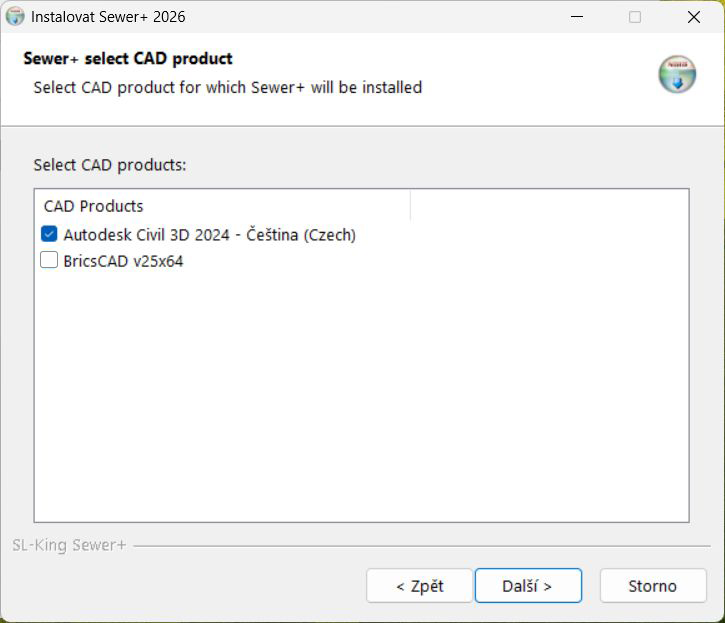Viewport: 725px width, 623px height.
Task: Click the subtitle about installing Sewer+
Action: (227, 87)
